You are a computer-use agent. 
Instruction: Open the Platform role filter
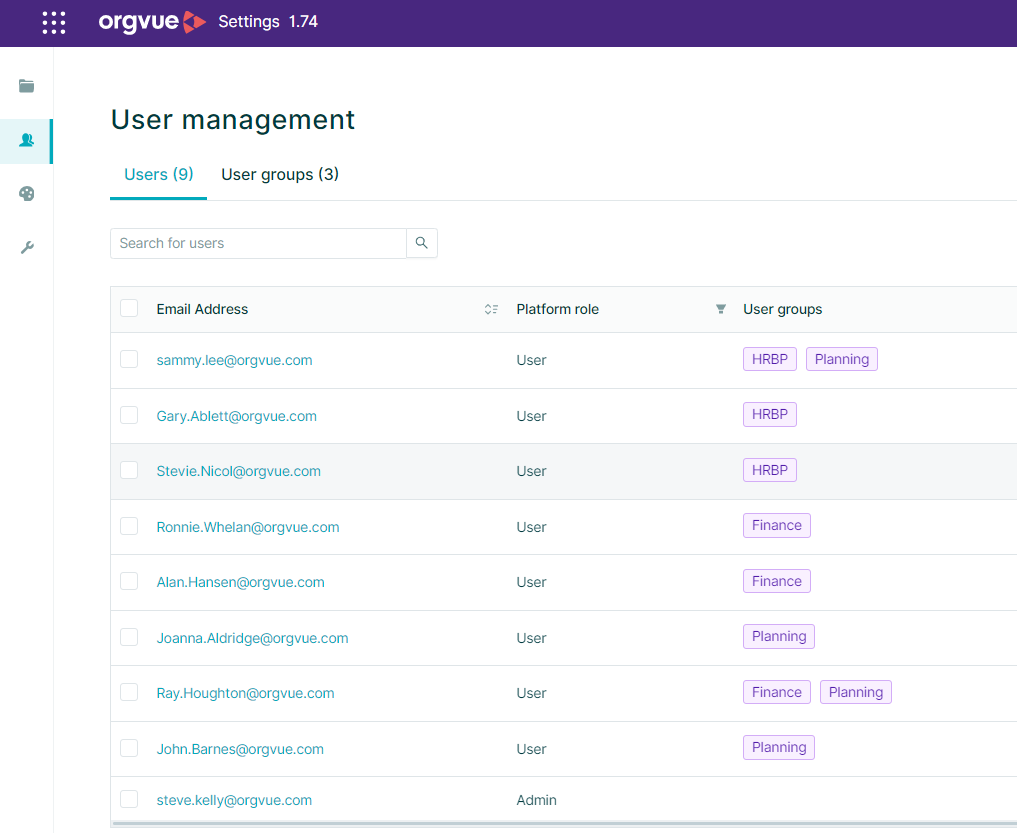(721, 310)
